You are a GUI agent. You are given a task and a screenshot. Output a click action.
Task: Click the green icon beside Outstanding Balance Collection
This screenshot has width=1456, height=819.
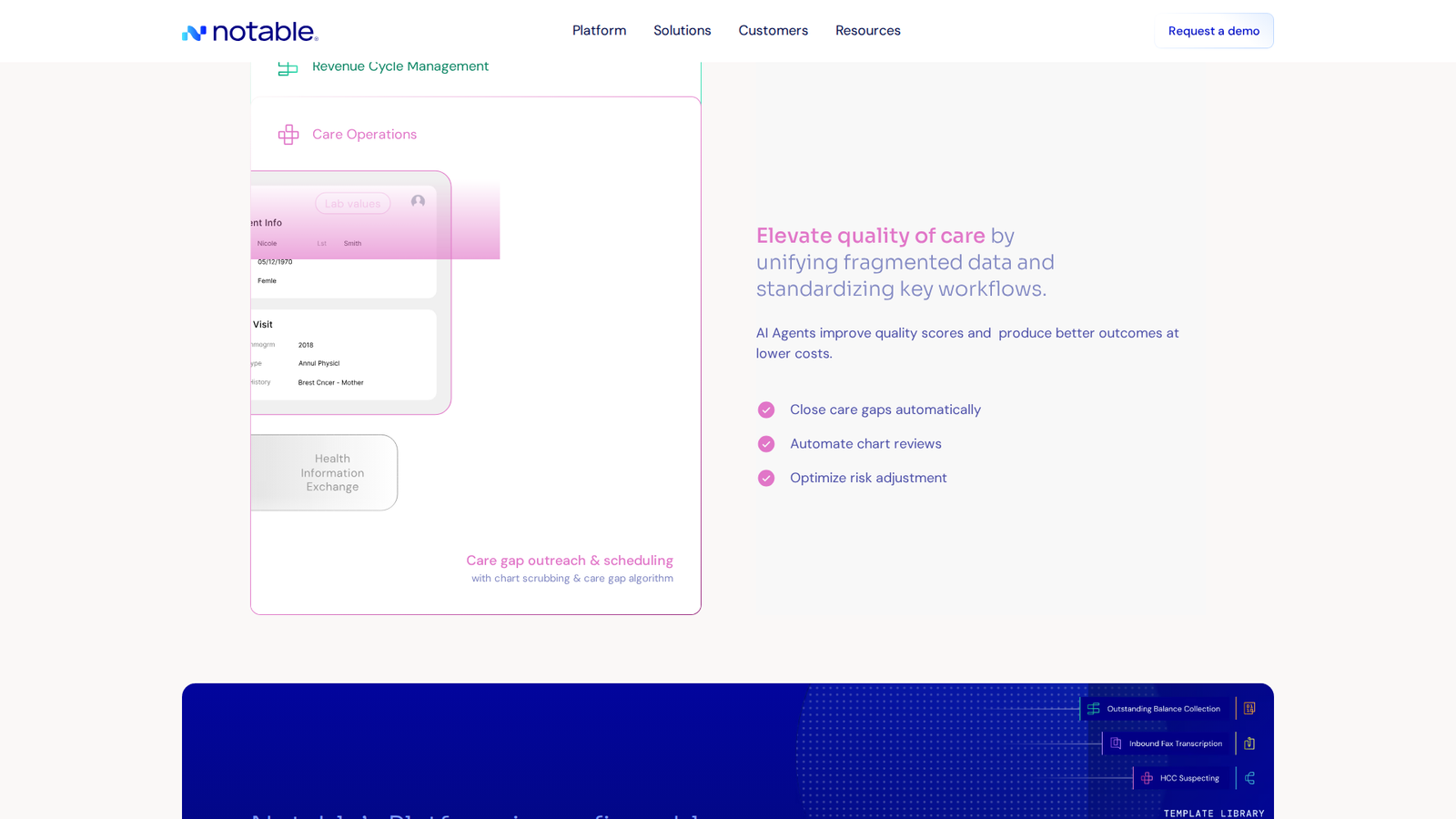(x=1094, y=709)
